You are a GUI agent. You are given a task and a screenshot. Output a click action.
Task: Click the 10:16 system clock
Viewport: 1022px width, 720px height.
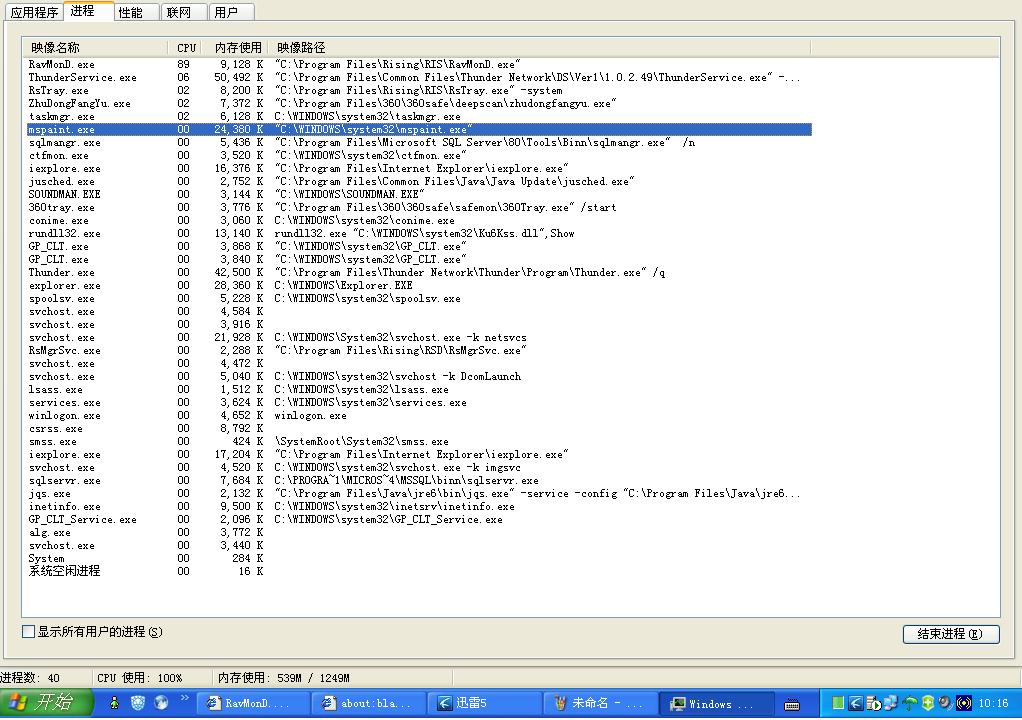click(x=993, y=703)
